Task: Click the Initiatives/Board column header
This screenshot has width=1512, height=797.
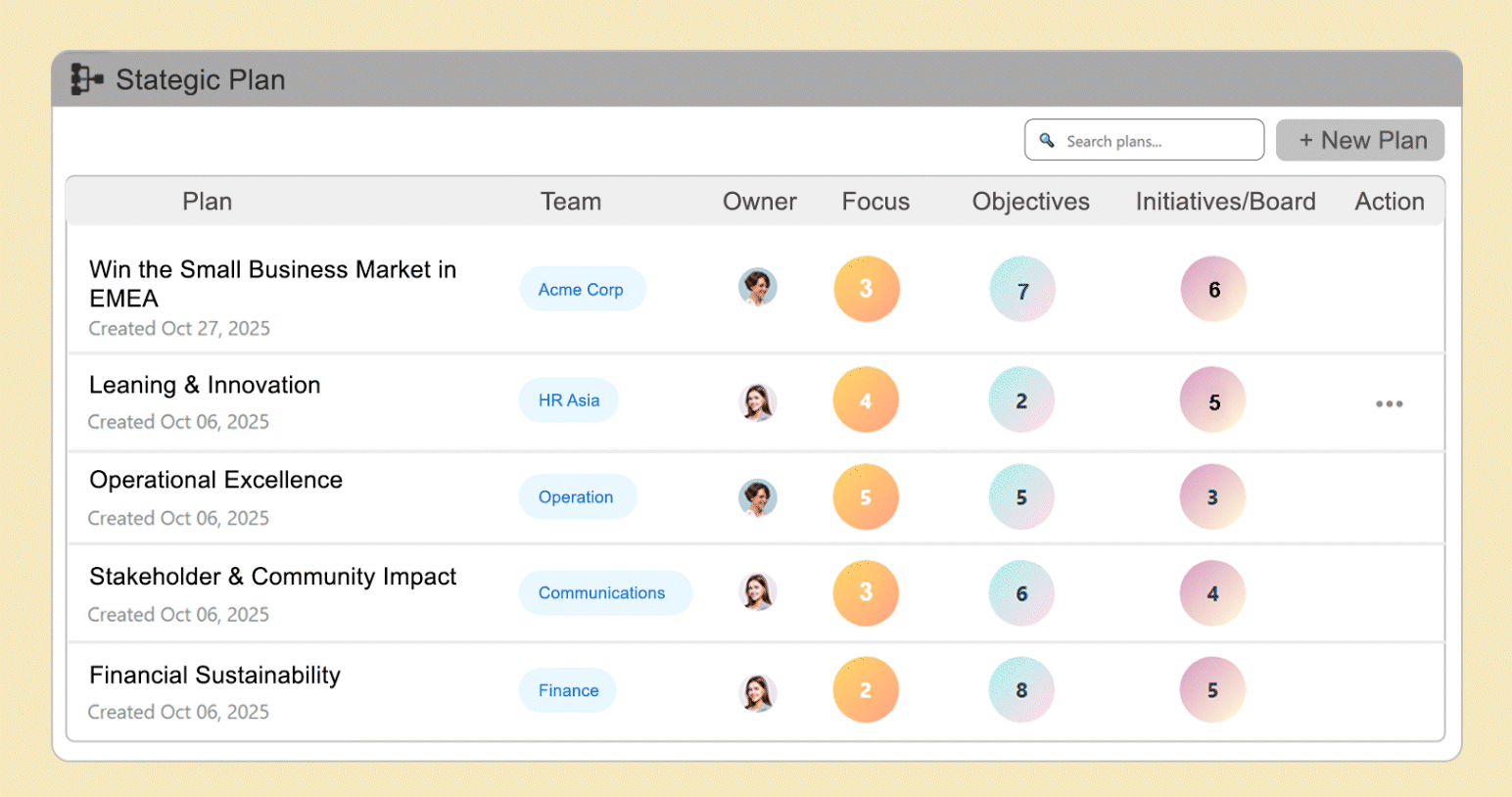Action: 1225,202
